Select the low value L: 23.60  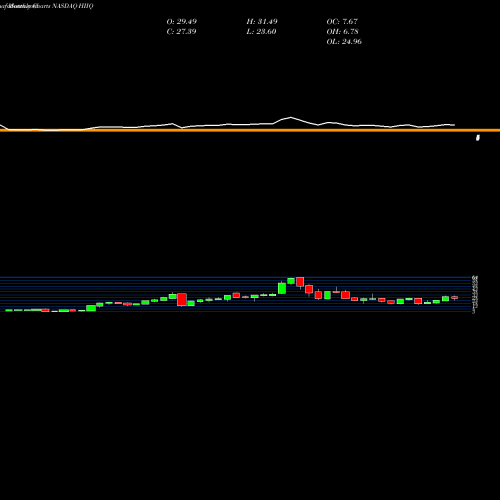(261, 32)
